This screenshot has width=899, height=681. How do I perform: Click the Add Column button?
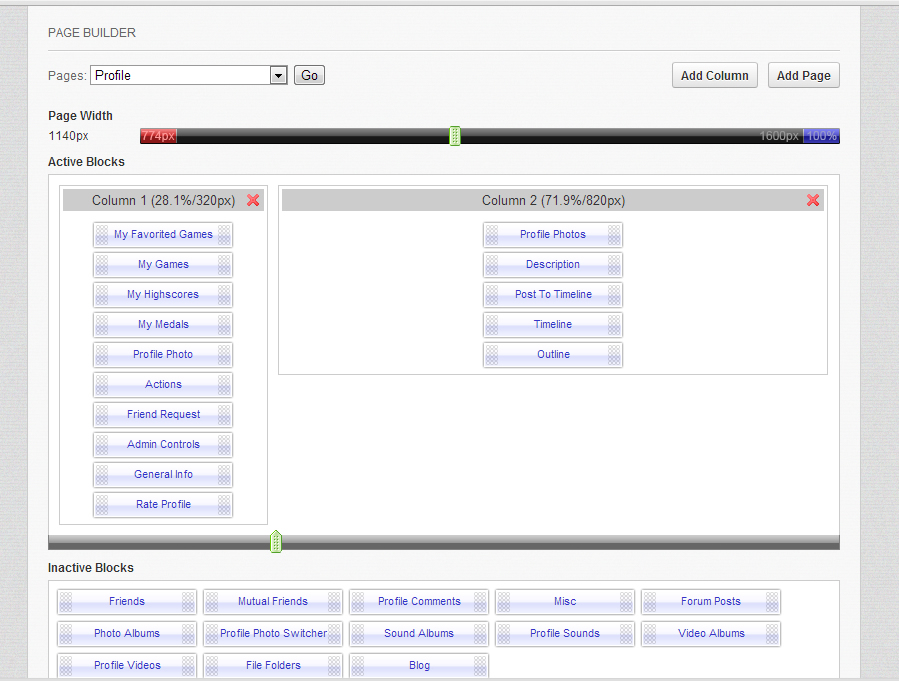tap(714, 75)
